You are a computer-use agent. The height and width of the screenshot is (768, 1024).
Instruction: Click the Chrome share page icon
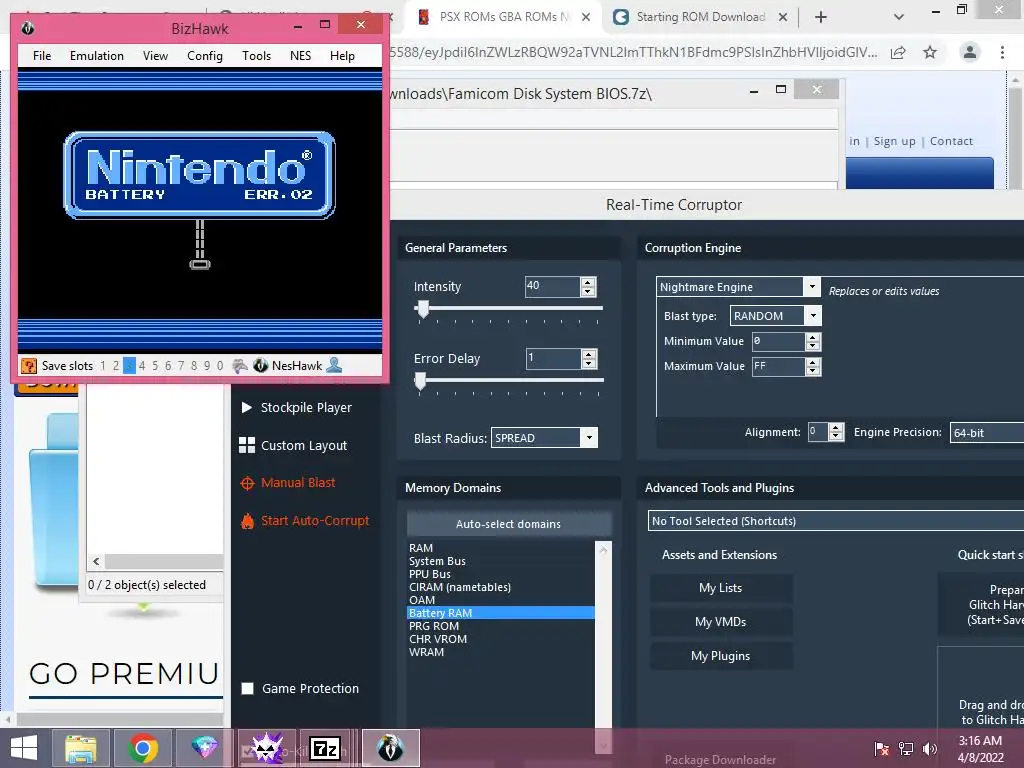point(898,52)
